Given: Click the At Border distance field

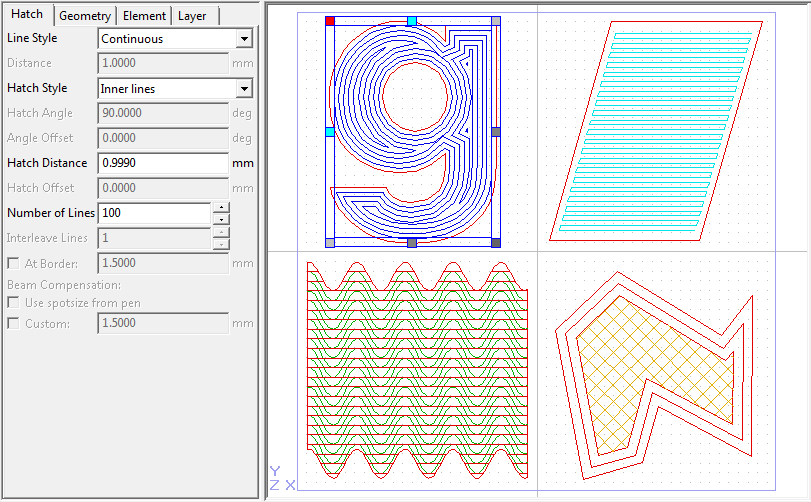Looking at the screenshot, I should [163, 263].
